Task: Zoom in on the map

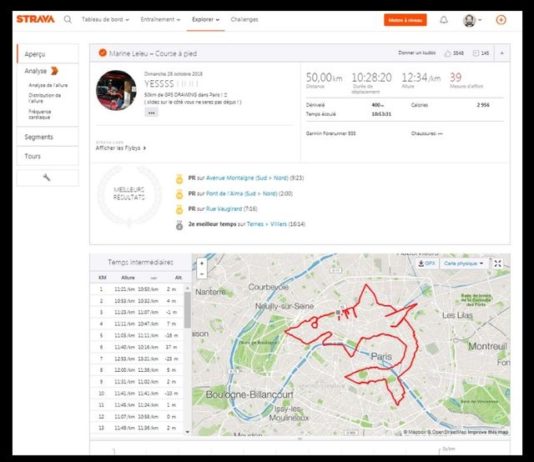Action: pos(202,264)
